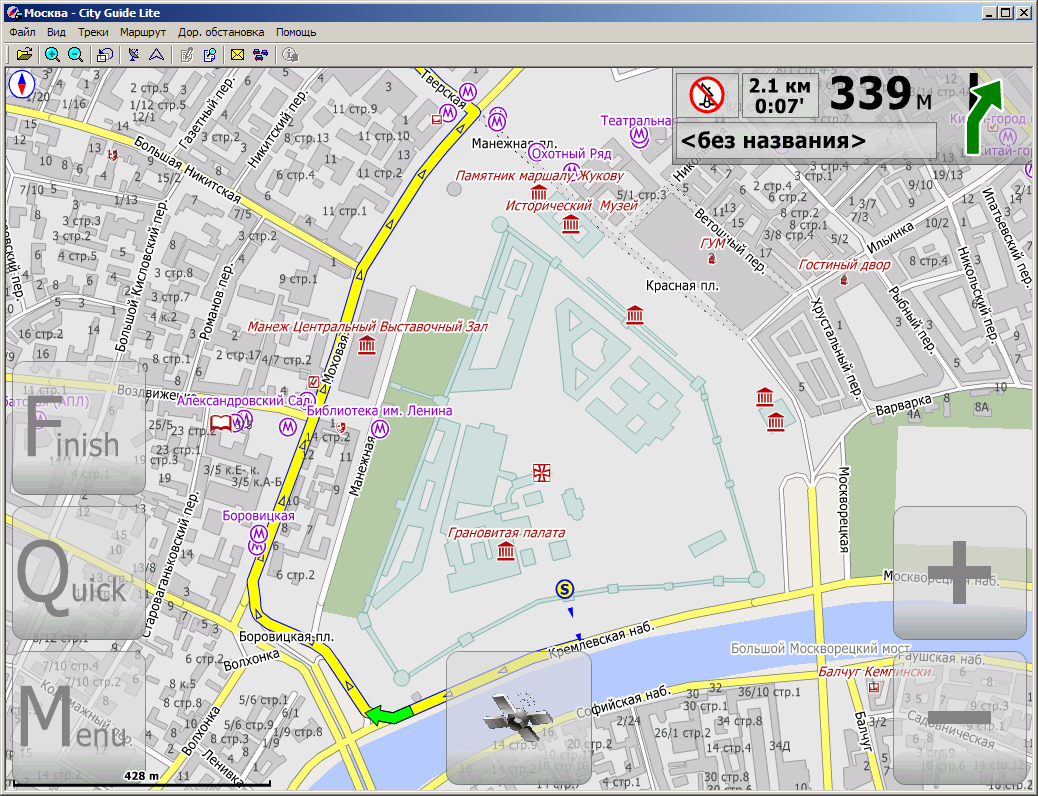Viewport: 1038px width, 796px height.
Task: Open the info toolbar icon
Action: (x=290, y=54)
